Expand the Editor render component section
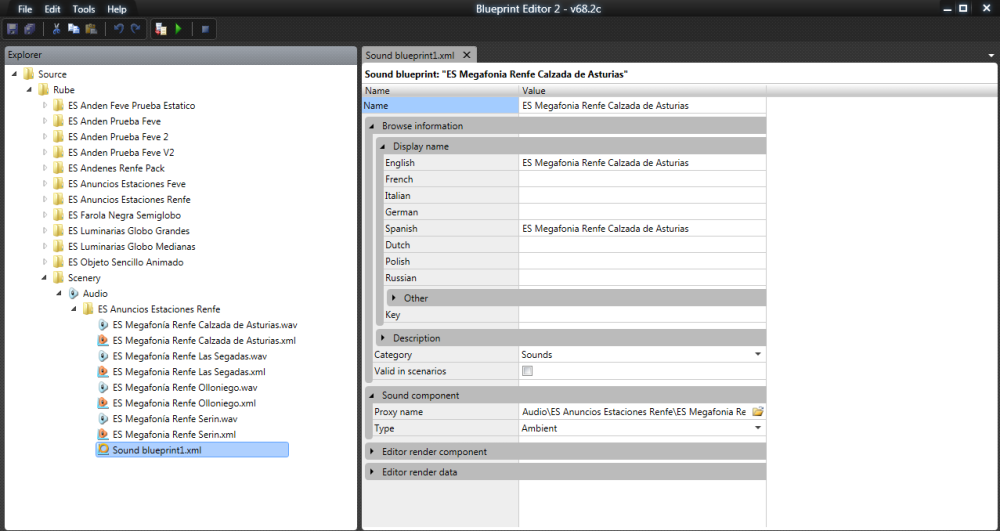The width and height of the screenshot is (1000, 531). [372, 452]
